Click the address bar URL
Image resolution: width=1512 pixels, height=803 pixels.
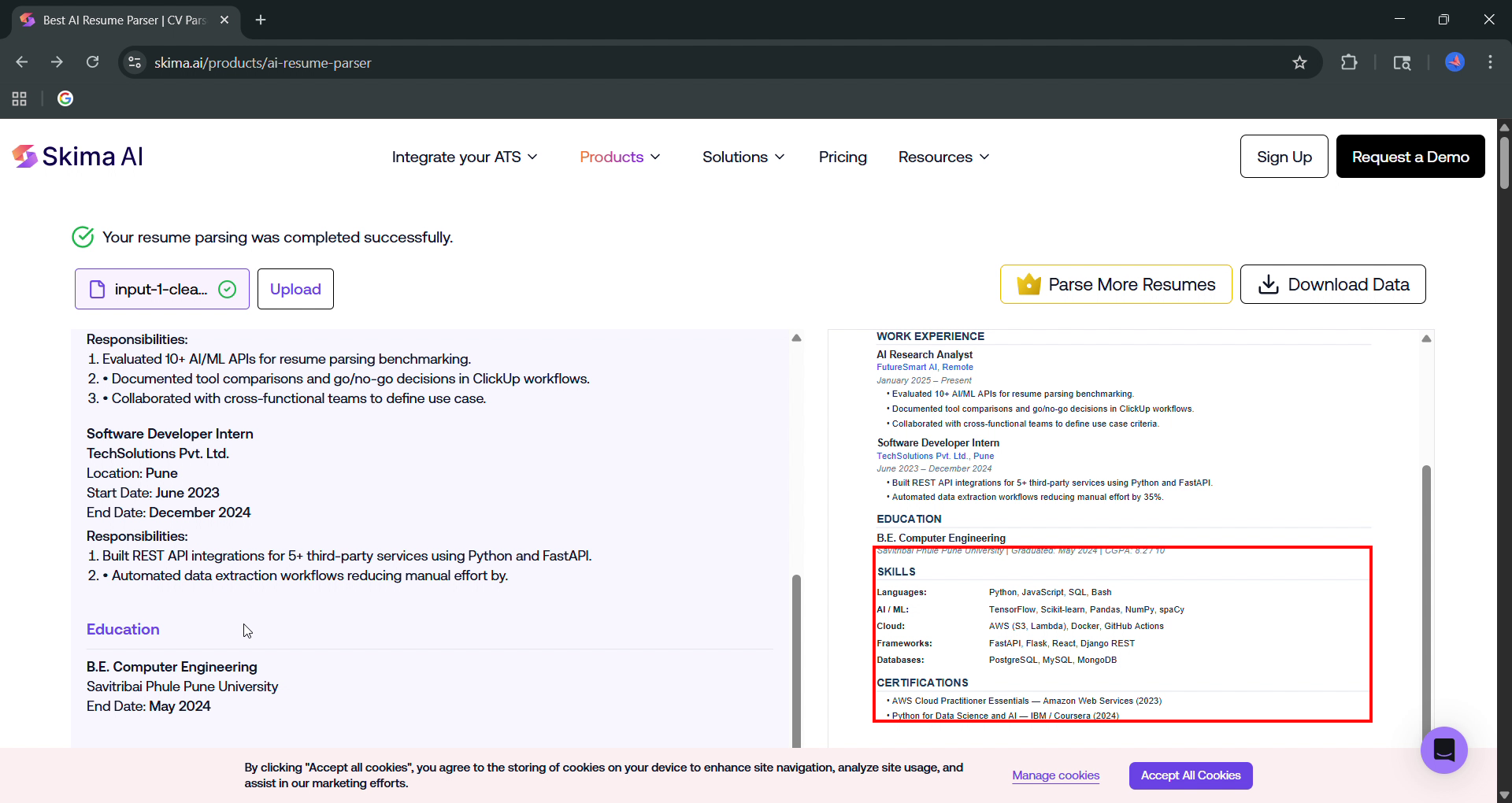(262, 62)
